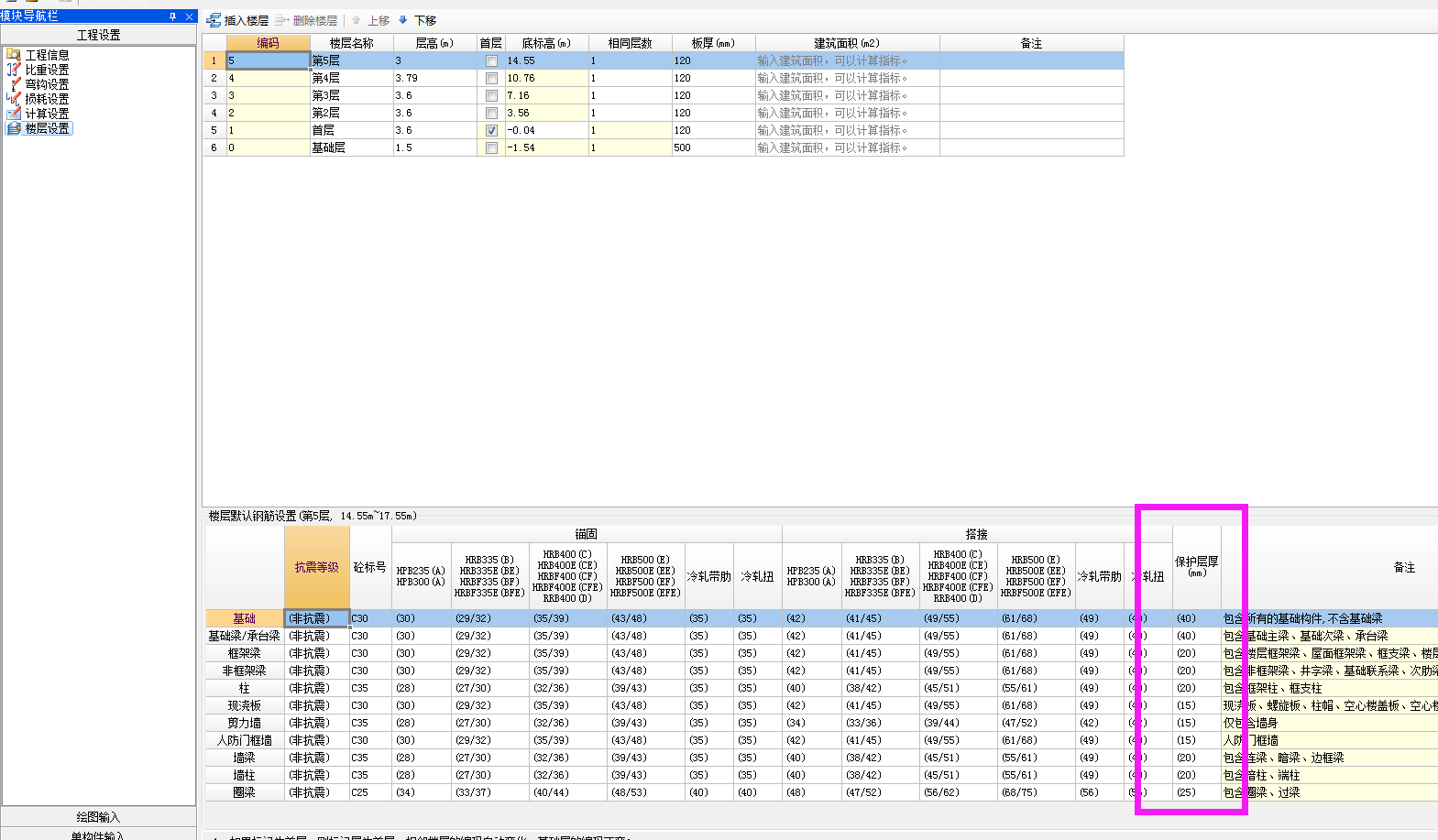Screen dimensions: 1438x840
Task: Select the 基础梁/承台梁 row label
Action: [245, 636]
